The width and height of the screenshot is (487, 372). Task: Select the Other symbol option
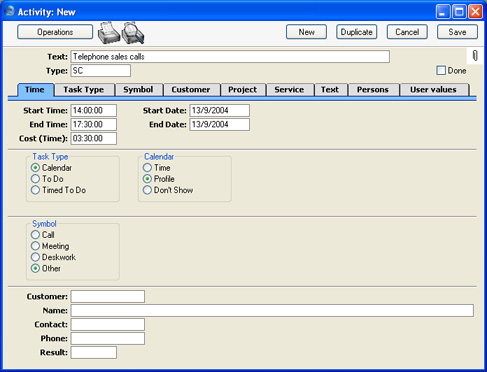(x=35, y=268)
